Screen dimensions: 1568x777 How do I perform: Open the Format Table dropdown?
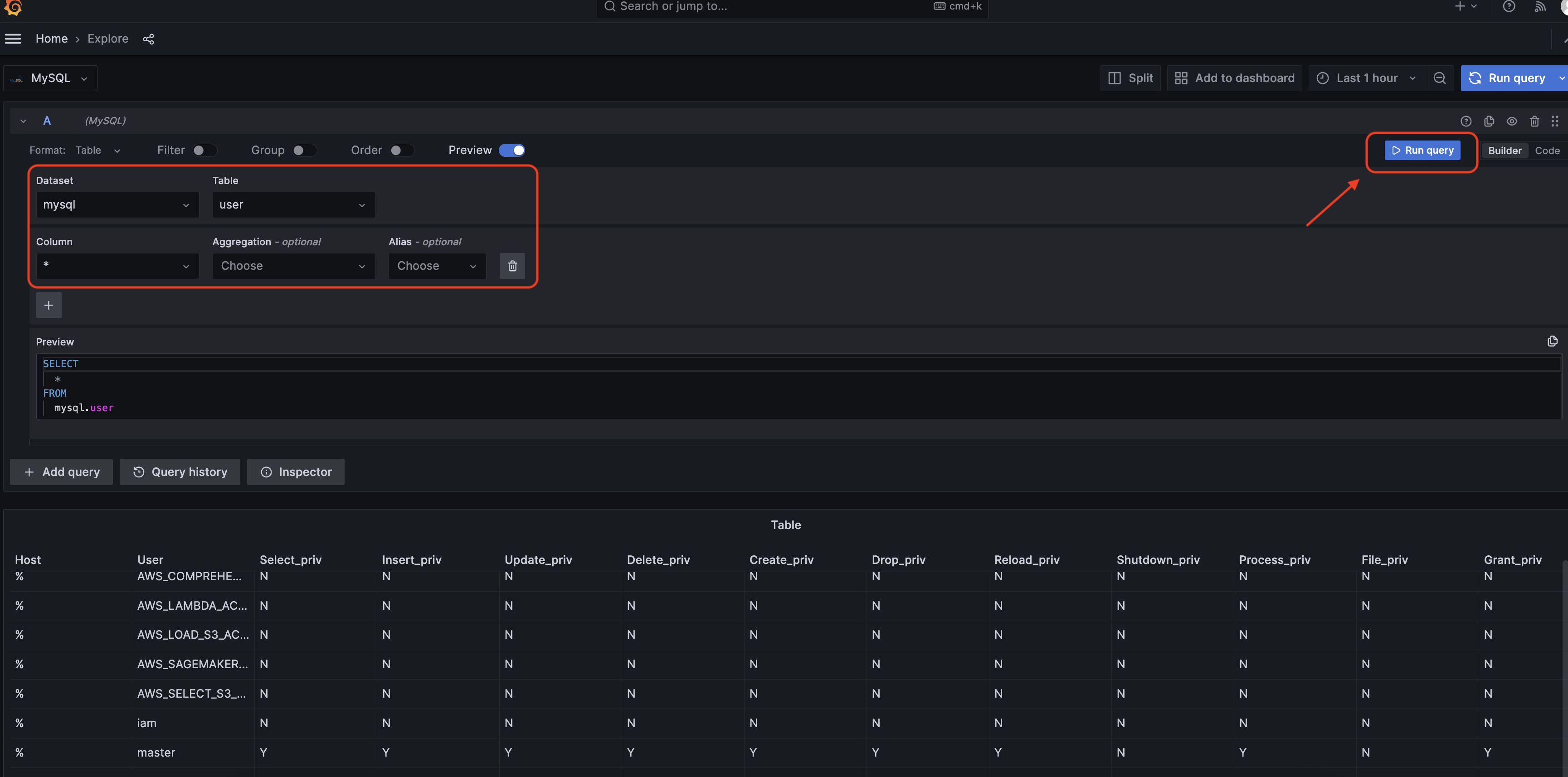pyautogui.click(x=98, y=151)
